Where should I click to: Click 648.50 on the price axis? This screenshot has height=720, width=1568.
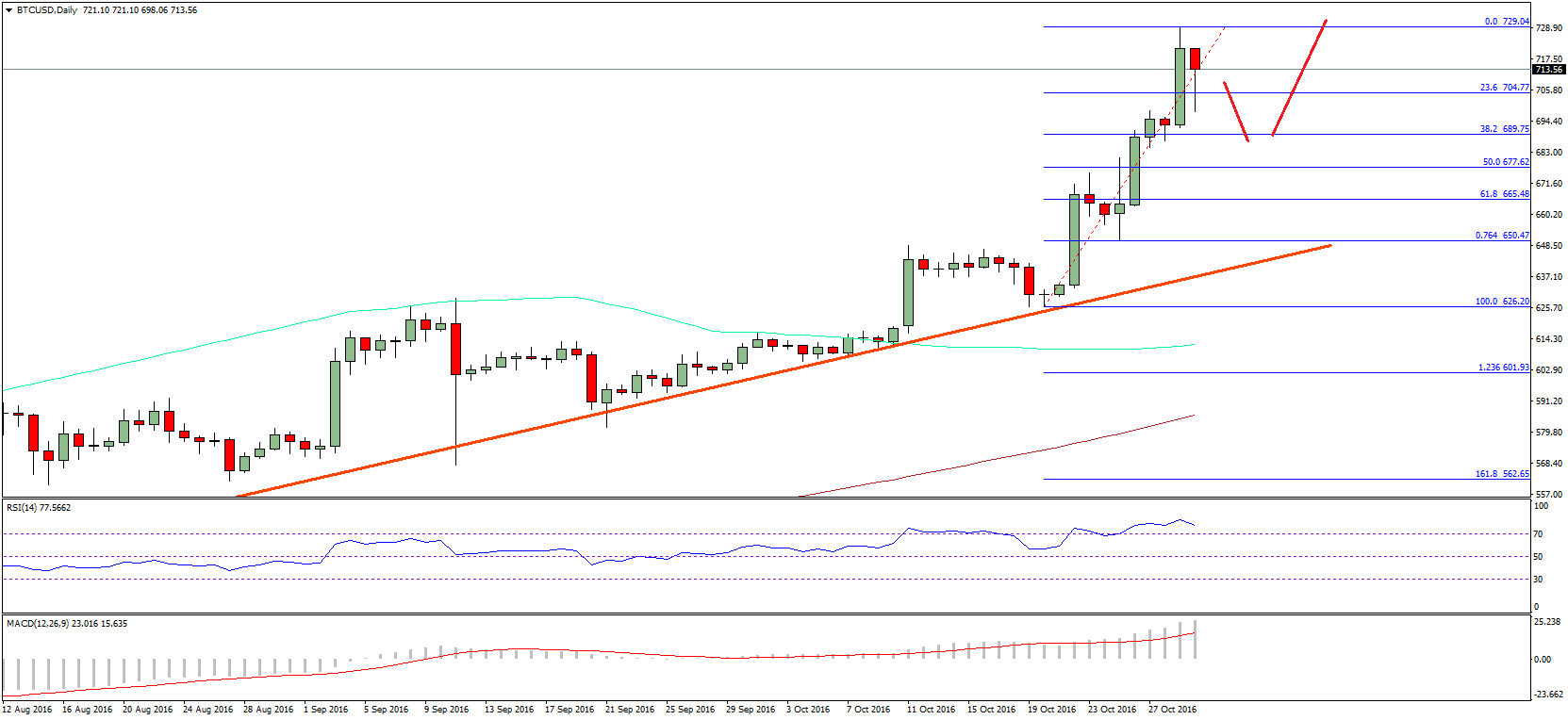click(1549, 246)
